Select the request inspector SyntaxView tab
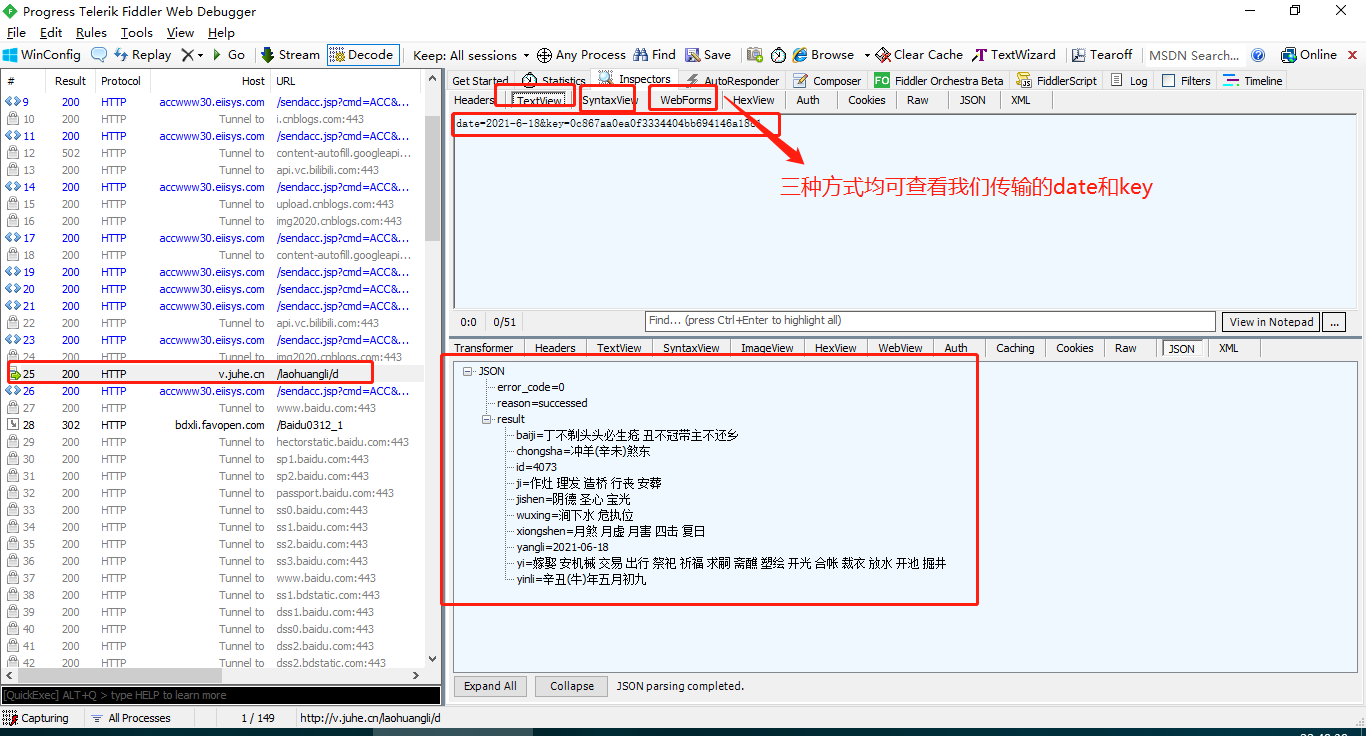The image size is (1366, 736). coord(609,100)
